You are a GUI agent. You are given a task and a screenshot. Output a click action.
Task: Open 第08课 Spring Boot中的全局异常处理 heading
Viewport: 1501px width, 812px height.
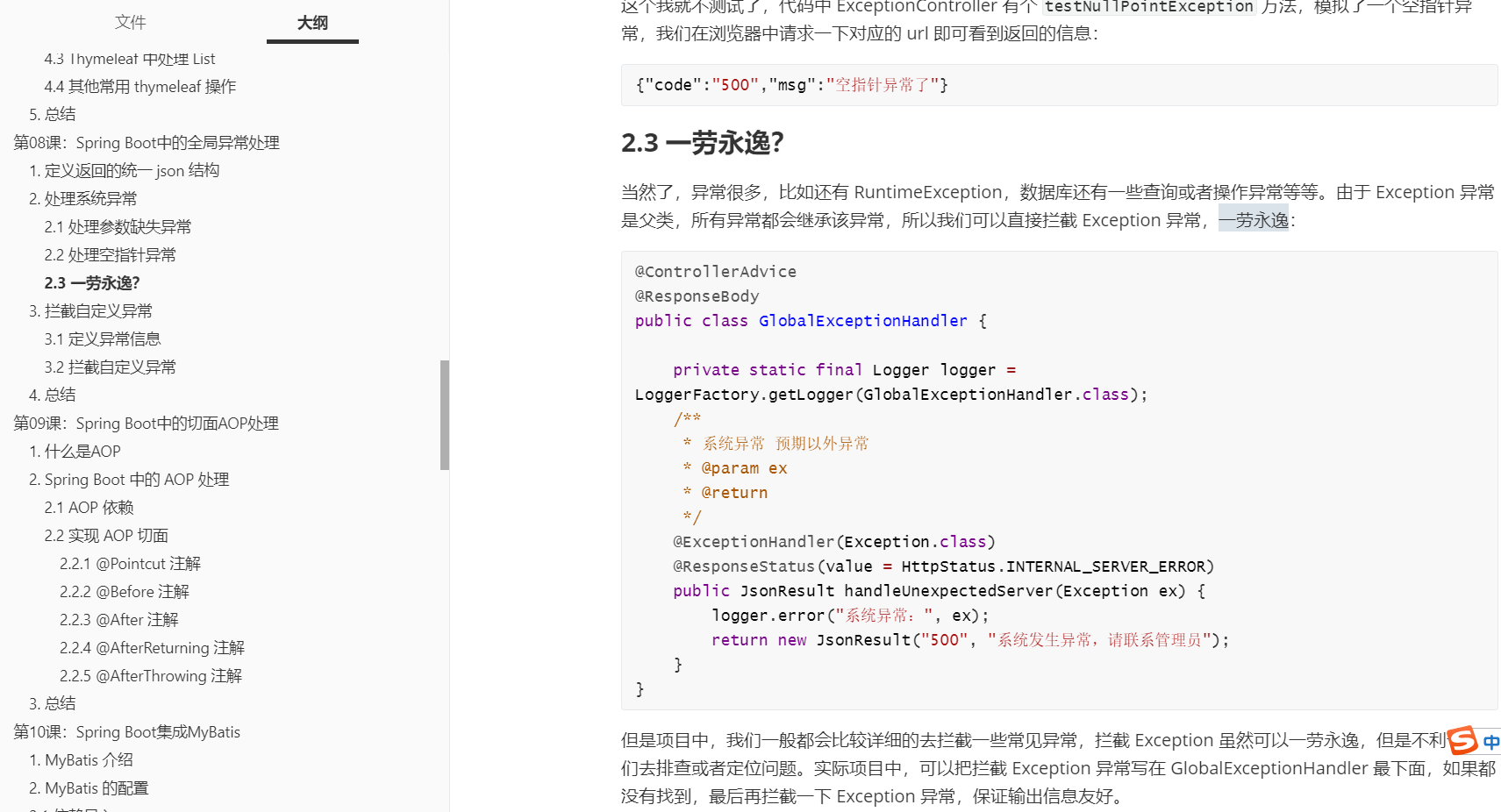pos(146,143)
